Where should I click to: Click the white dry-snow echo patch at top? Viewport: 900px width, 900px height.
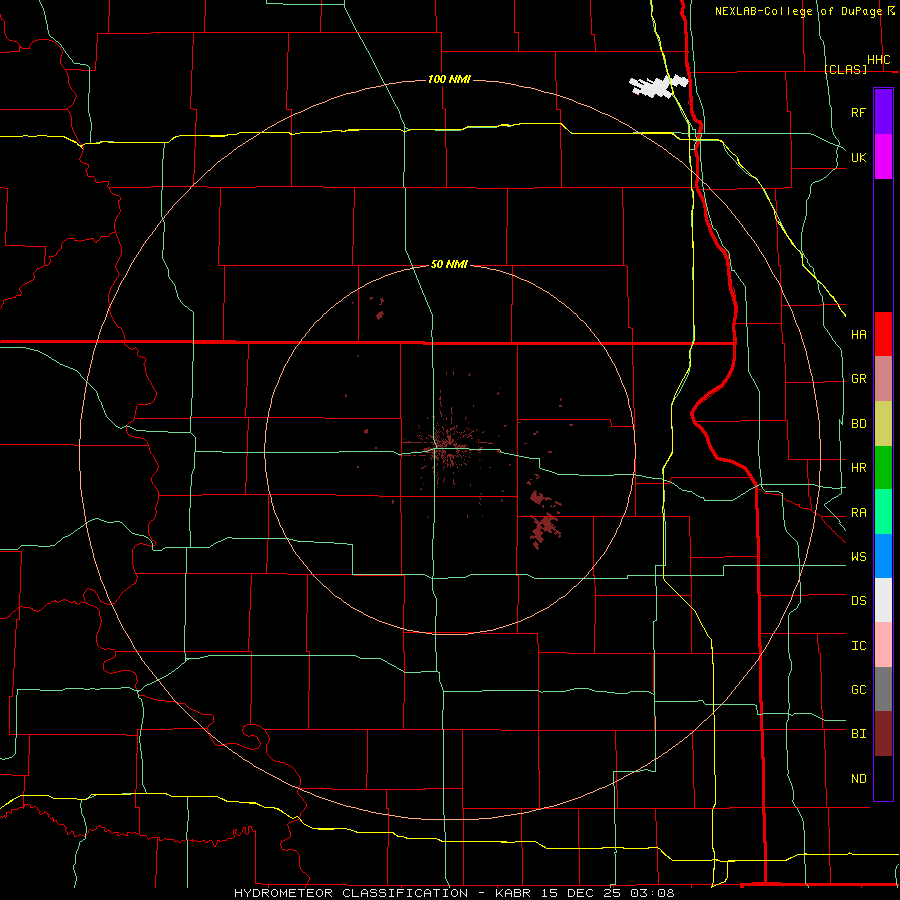click(x=657, y=86)
